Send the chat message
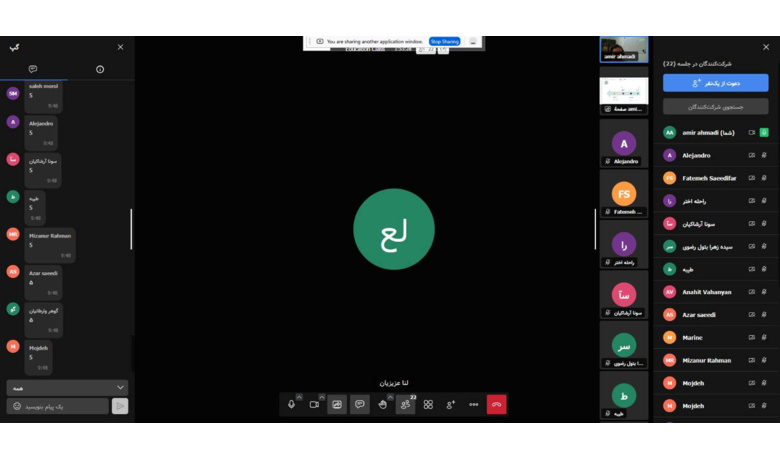The height and width of the screenshot is (460, 780). [120, 406]
